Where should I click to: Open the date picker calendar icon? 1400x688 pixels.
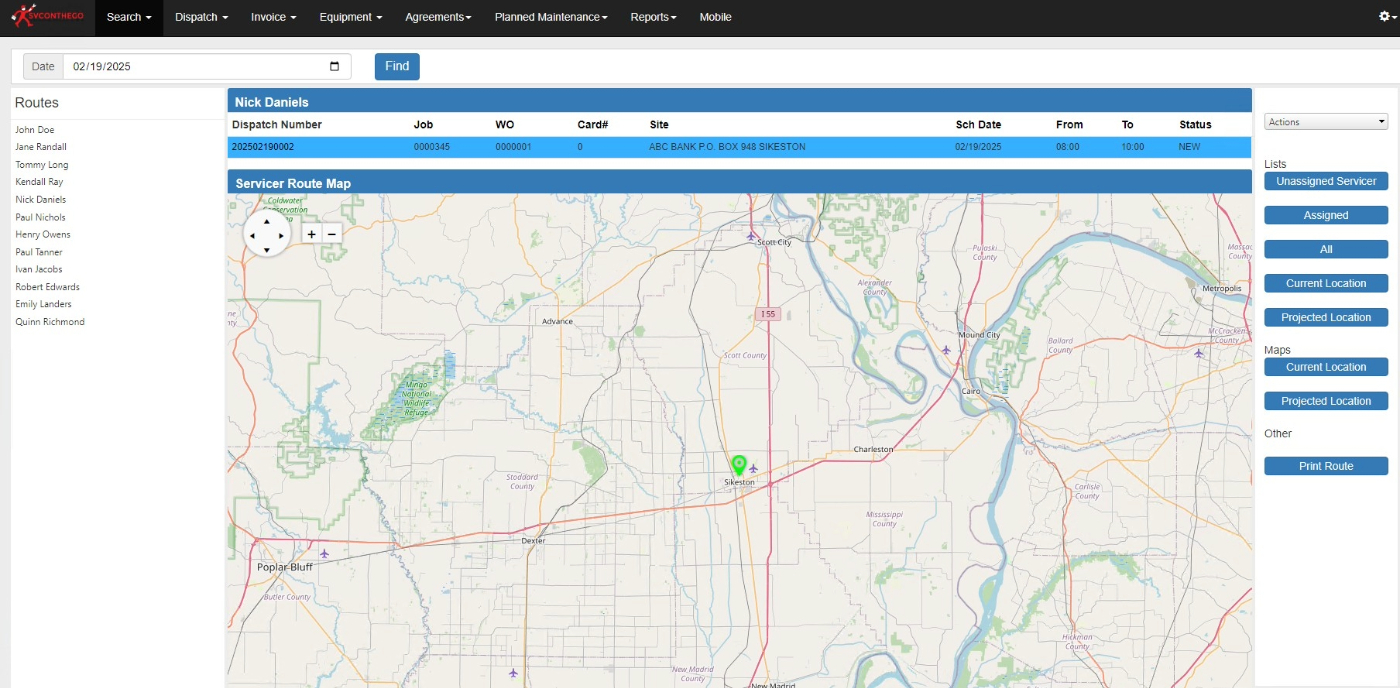pyautogui.click(x=334, y=66)
